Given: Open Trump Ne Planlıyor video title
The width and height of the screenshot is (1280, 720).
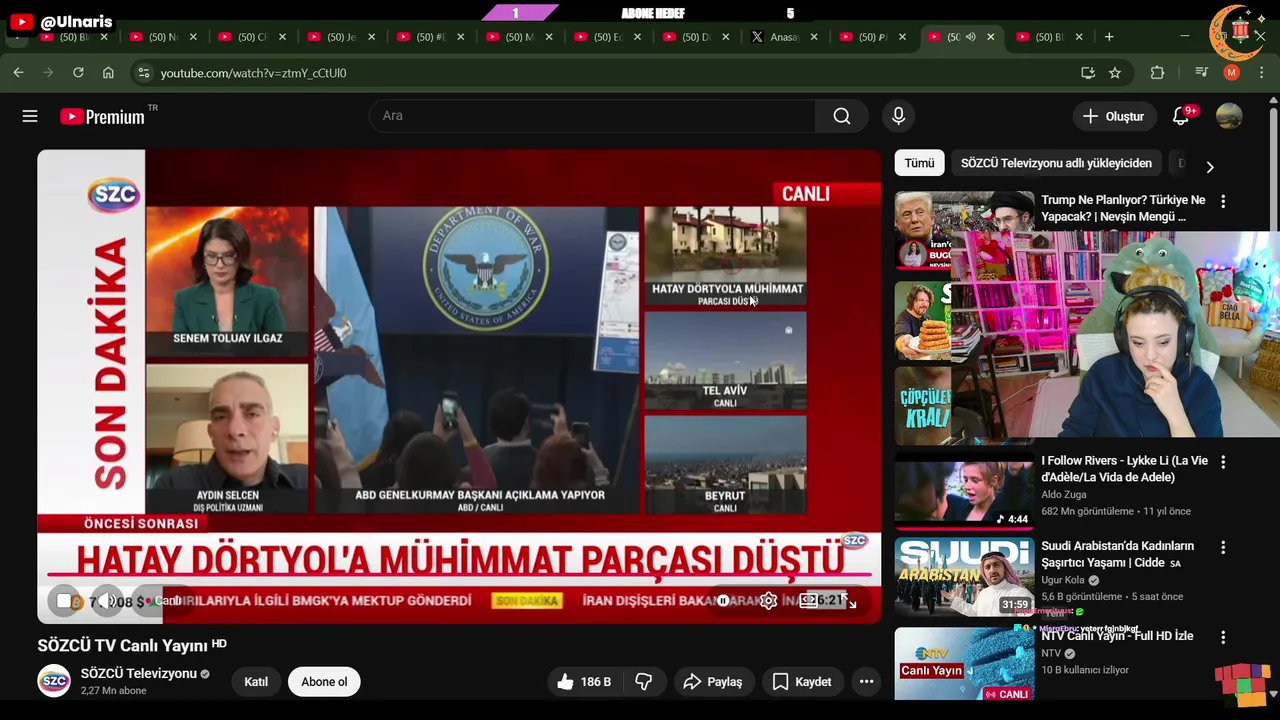Looking at the screenshot, I should click(1123, 208).
